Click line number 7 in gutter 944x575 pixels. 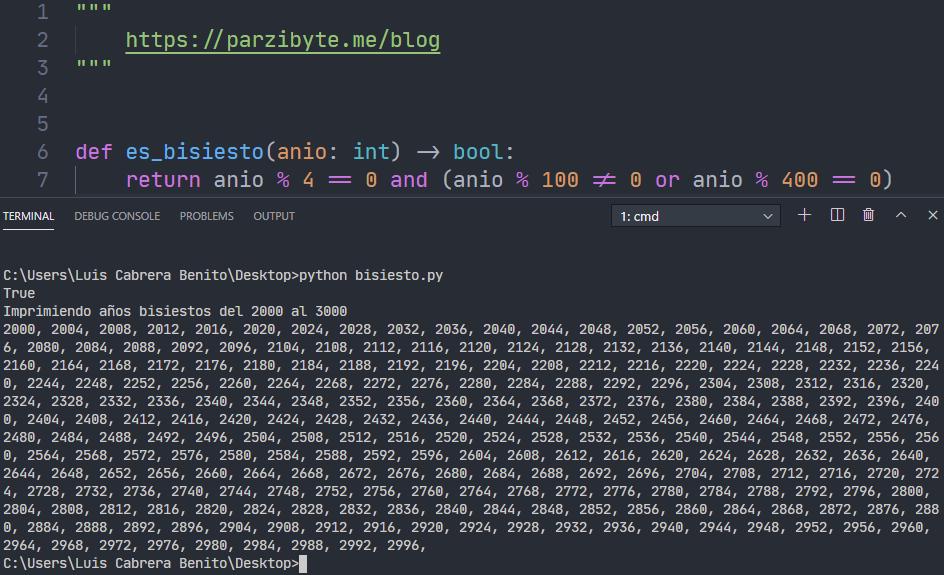[42, 180]
